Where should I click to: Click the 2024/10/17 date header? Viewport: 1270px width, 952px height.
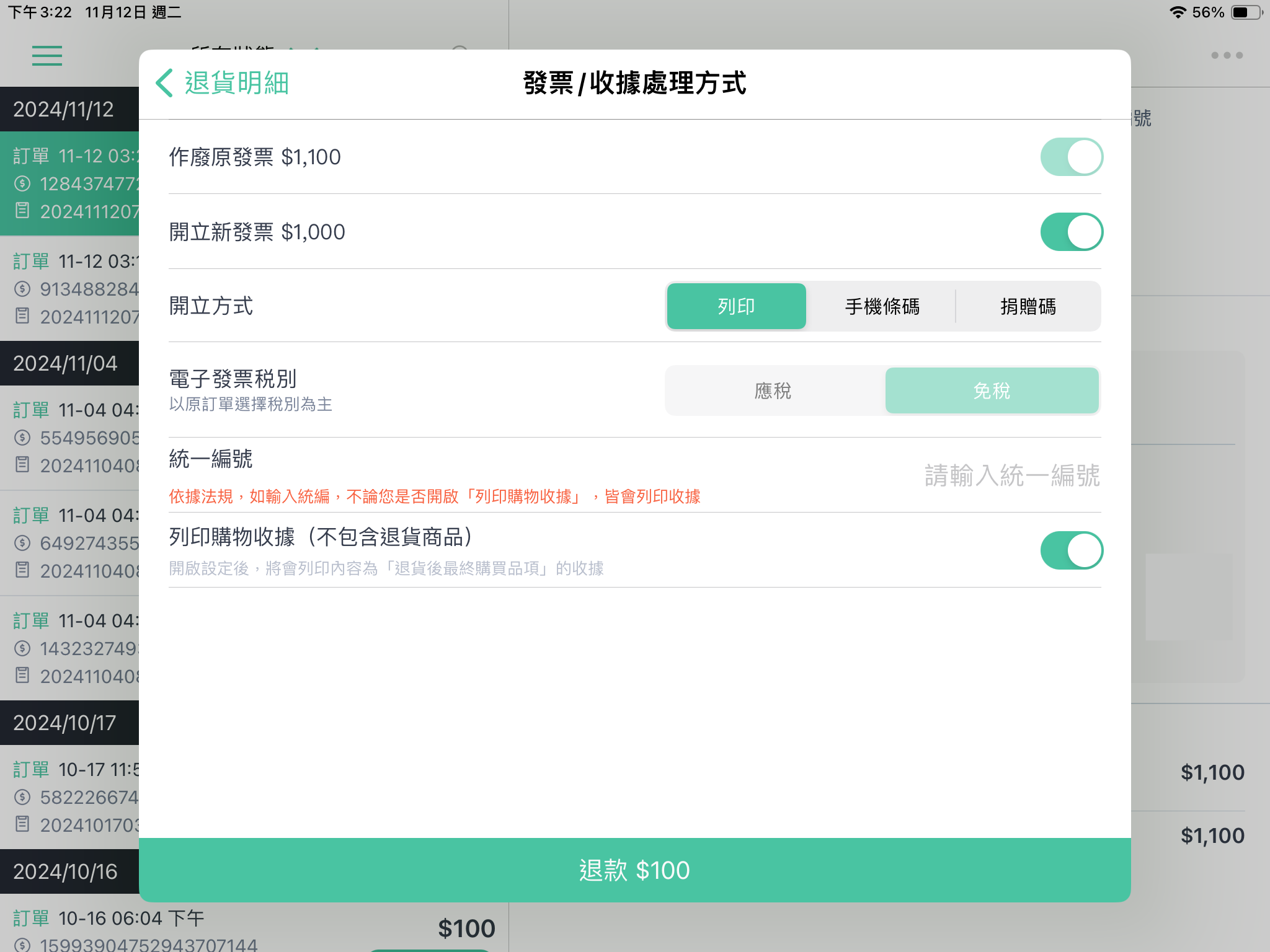coord(69,723)
